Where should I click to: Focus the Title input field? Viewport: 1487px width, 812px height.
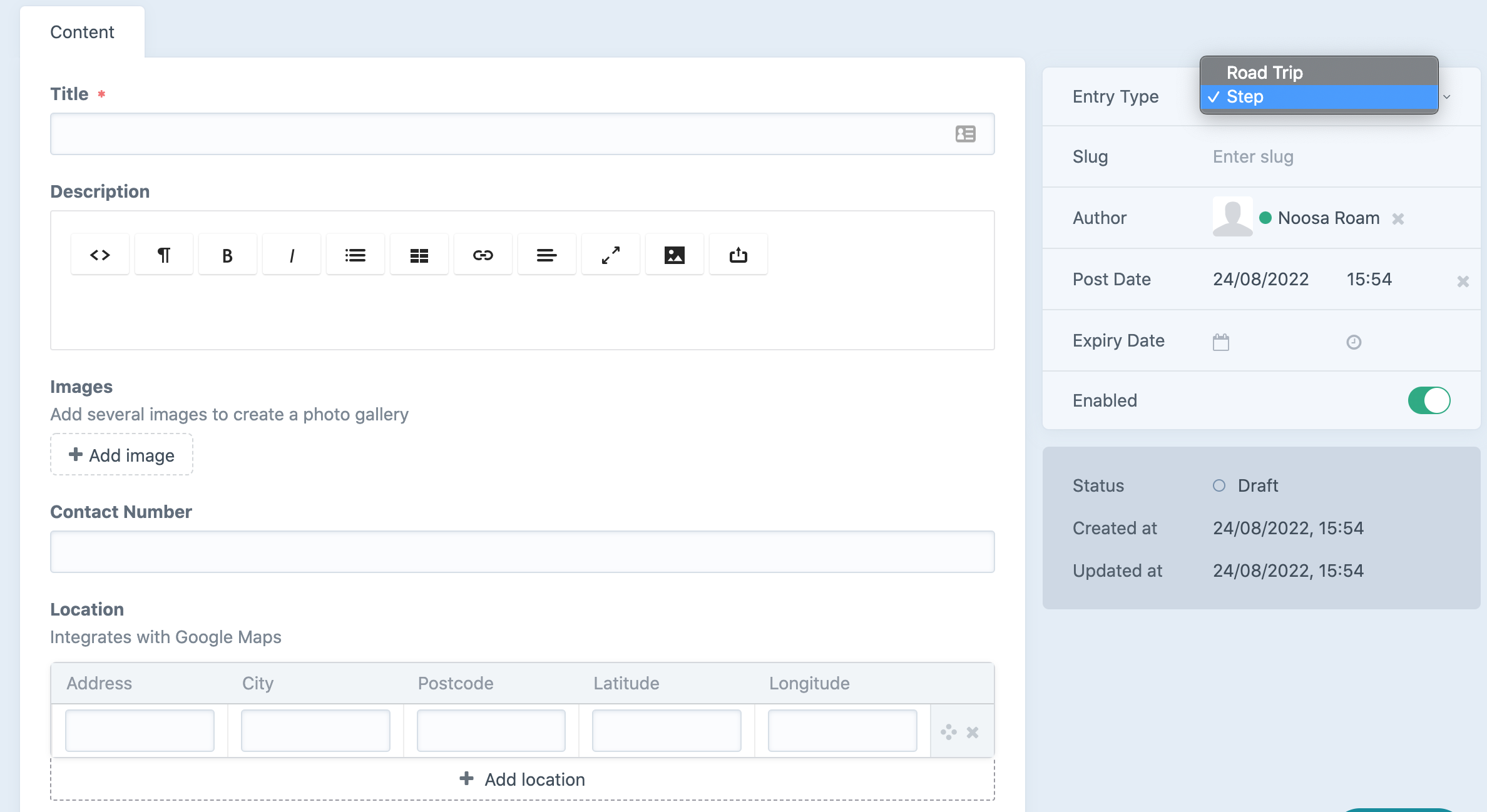(x=523, y=134)
